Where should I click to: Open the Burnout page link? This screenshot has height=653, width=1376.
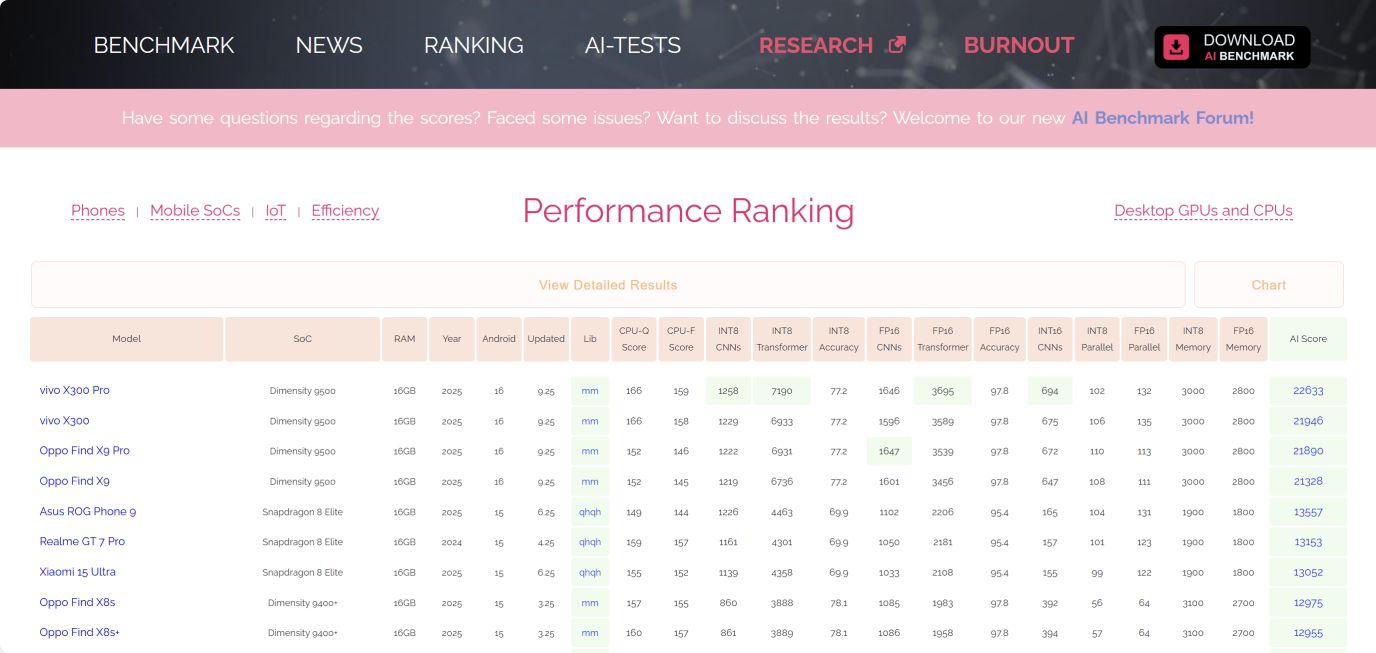1018,45
